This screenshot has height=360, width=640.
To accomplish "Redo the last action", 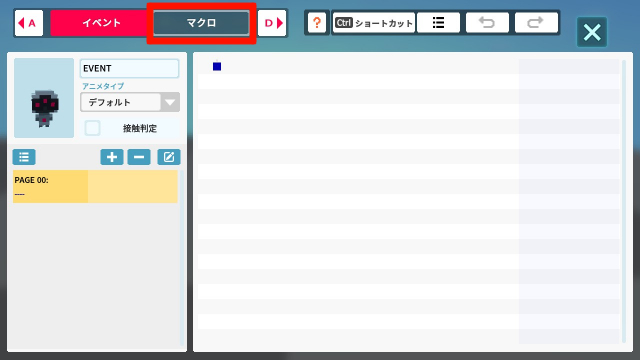I will click(536, 22).
